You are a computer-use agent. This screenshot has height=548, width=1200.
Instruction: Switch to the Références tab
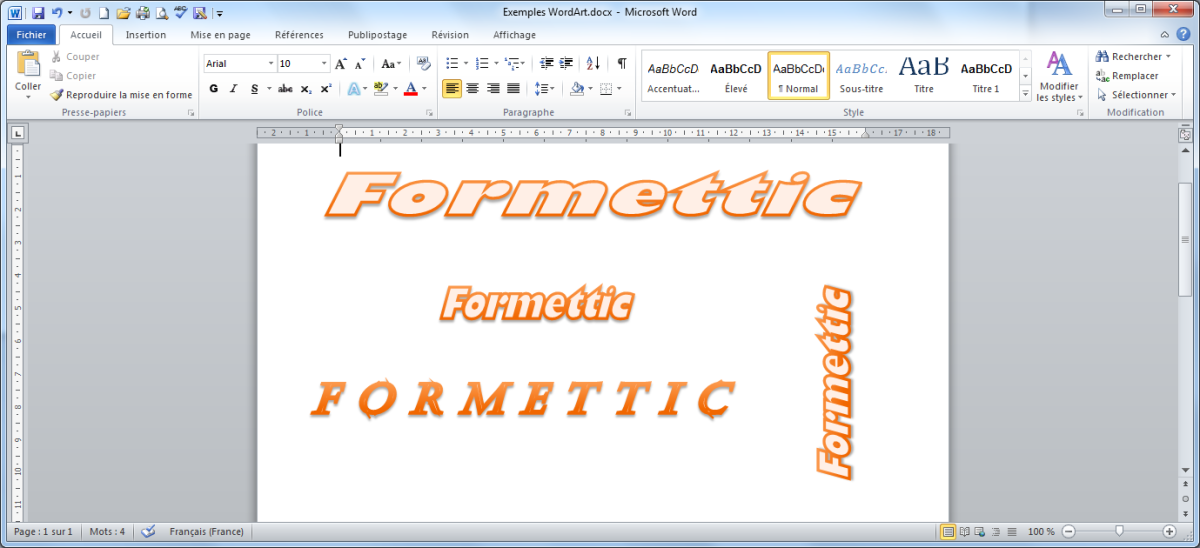[x=299, y=35]
